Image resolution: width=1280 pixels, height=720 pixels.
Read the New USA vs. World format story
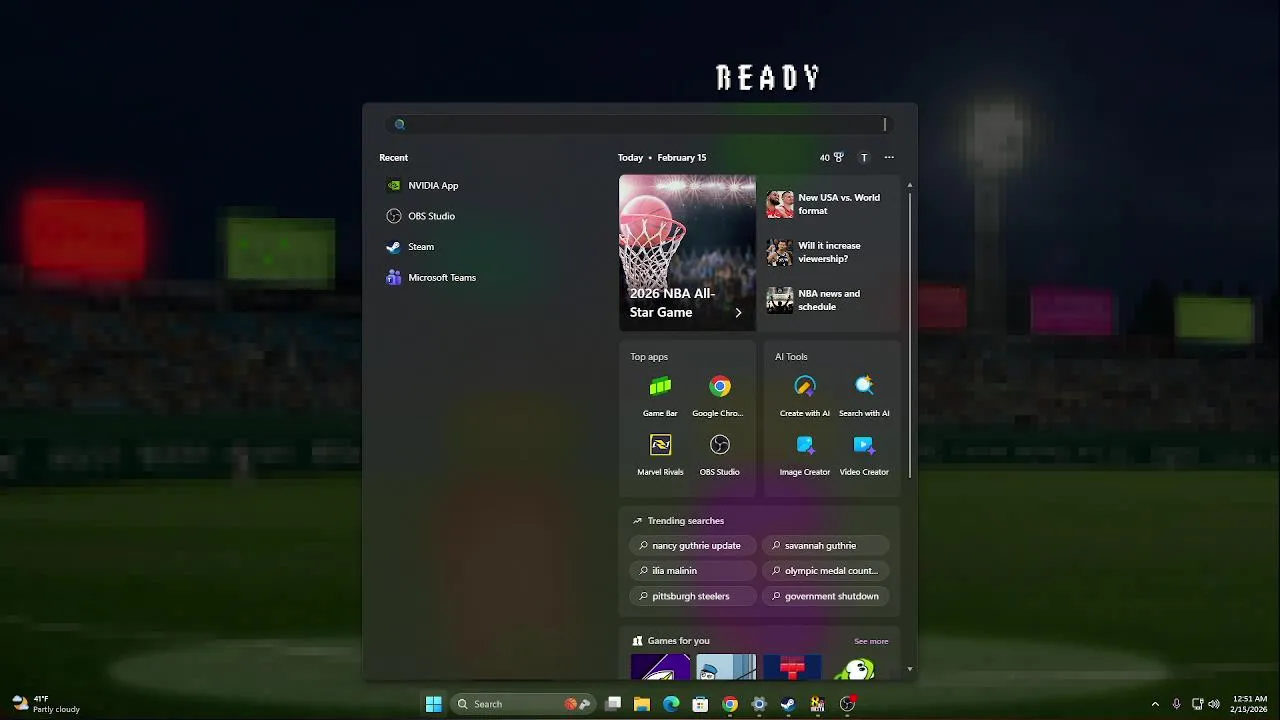[x=828, y=204]
